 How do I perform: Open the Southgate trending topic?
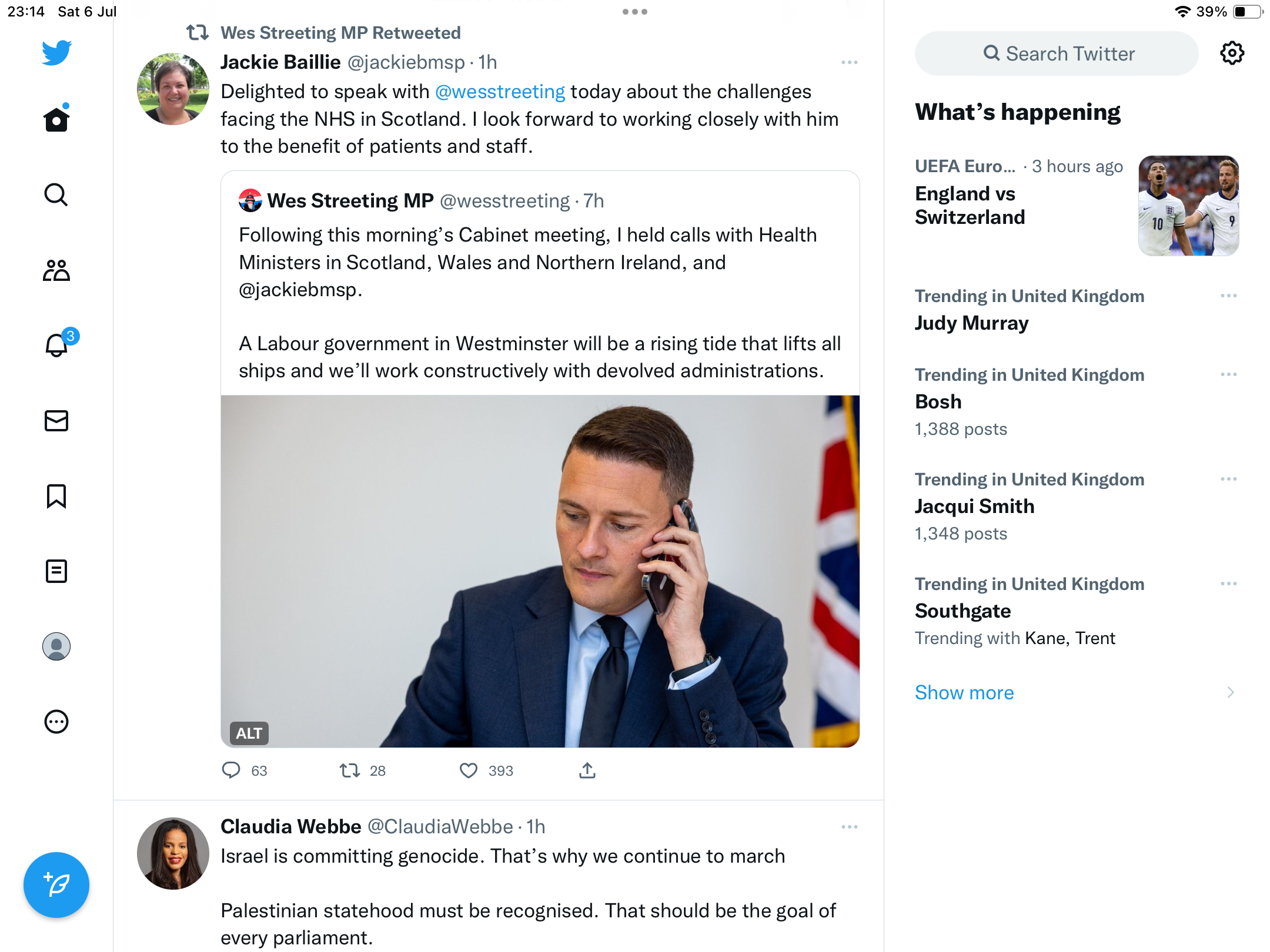(x=963, y=611)
